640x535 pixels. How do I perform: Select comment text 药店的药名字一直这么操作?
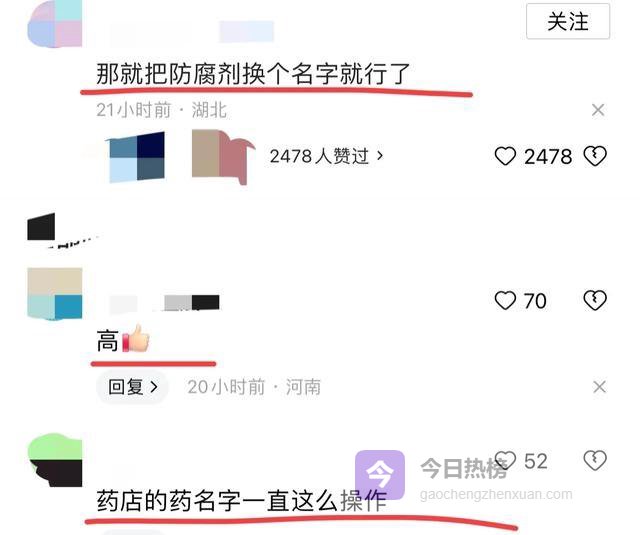pos(242,501)
